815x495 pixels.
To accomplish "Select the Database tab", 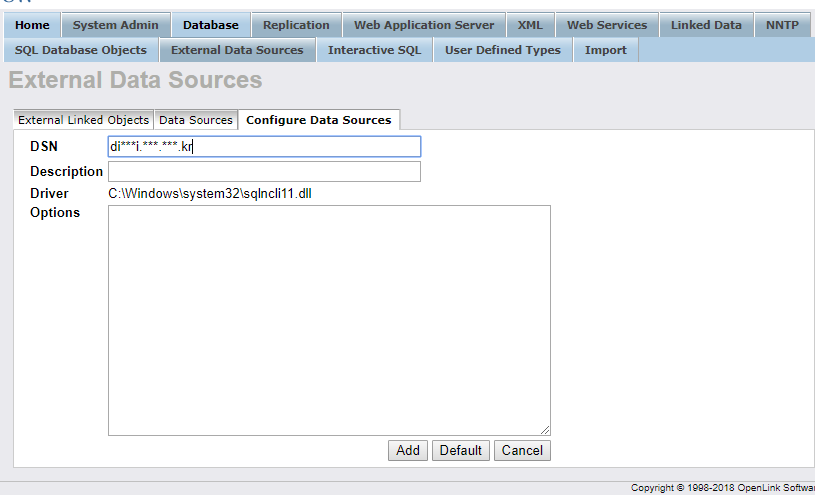I will 210,25.
